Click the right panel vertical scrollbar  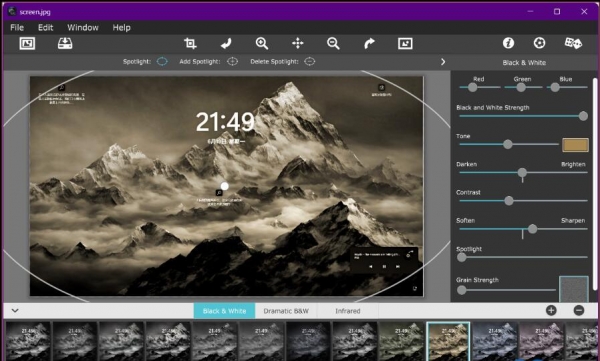[595, 184]
